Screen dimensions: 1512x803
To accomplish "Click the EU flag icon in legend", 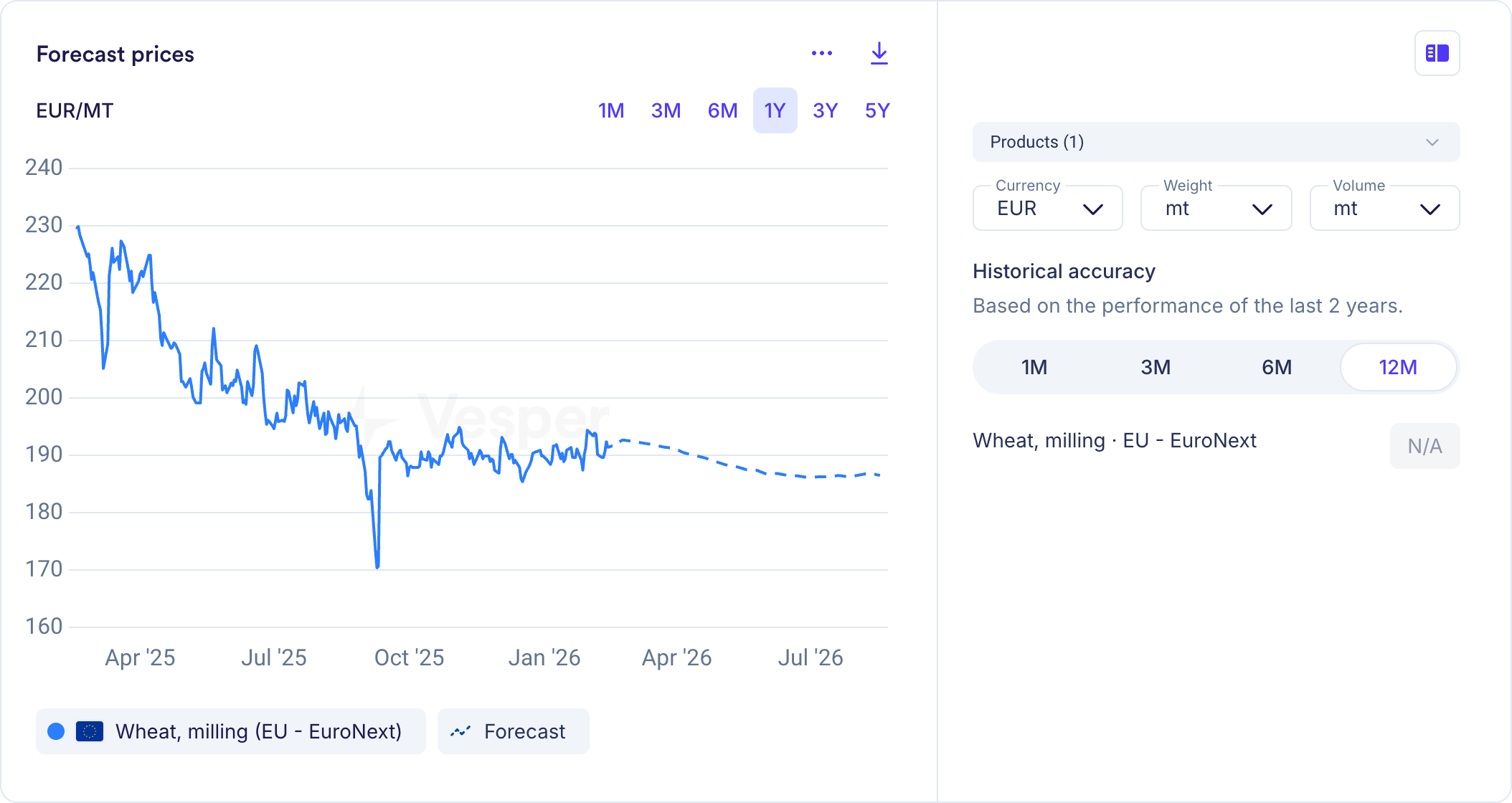I will point(90,731).
